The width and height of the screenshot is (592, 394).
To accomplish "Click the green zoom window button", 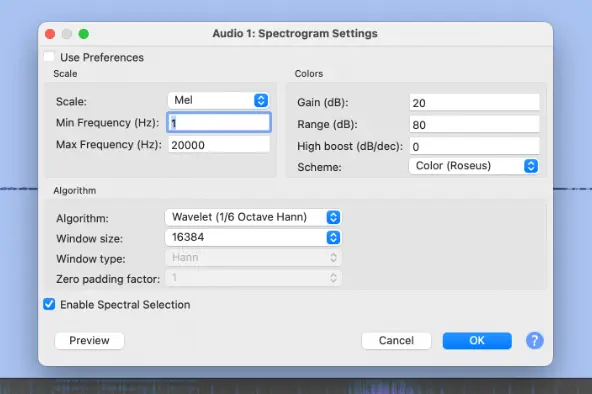I will coord(84,34).
